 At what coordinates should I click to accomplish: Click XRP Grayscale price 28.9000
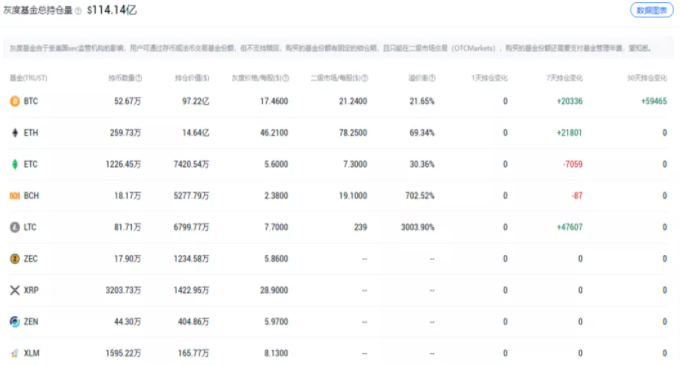[x=274, y=290]
